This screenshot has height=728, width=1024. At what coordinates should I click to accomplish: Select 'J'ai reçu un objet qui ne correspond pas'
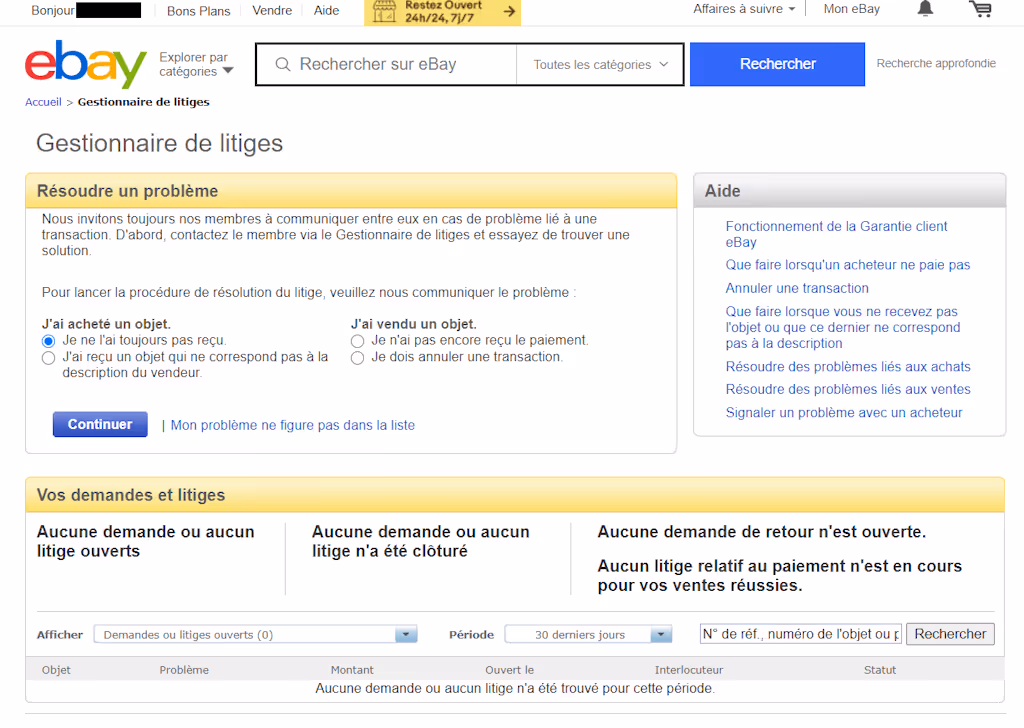(47, 357)
